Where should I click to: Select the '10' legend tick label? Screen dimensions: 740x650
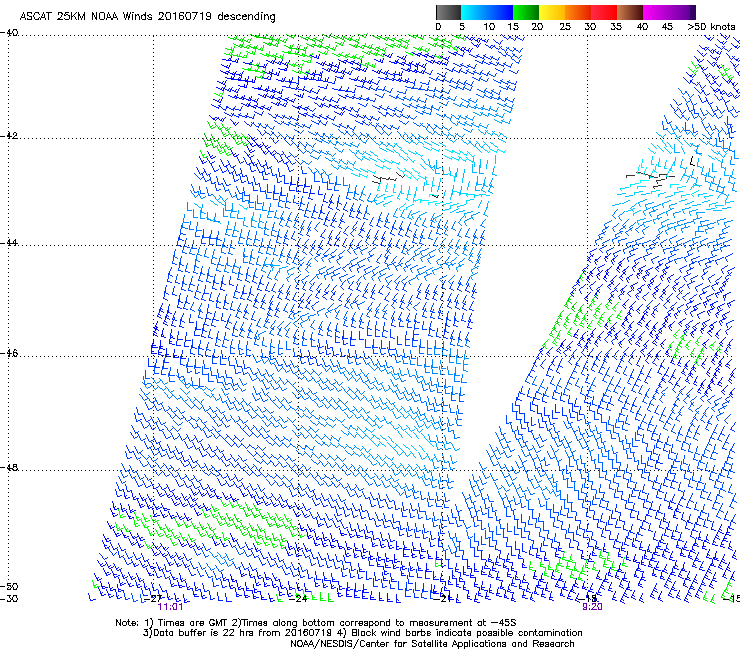click(489, 27)
